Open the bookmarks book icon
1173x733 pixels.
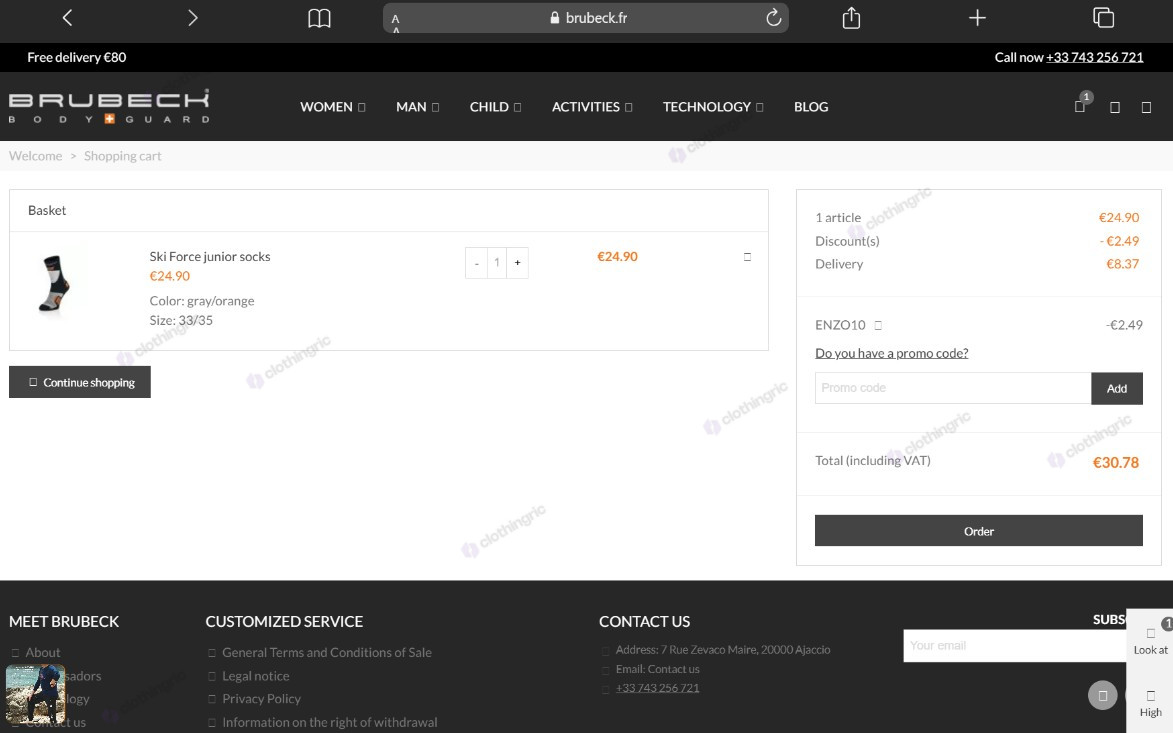point(319,18)
